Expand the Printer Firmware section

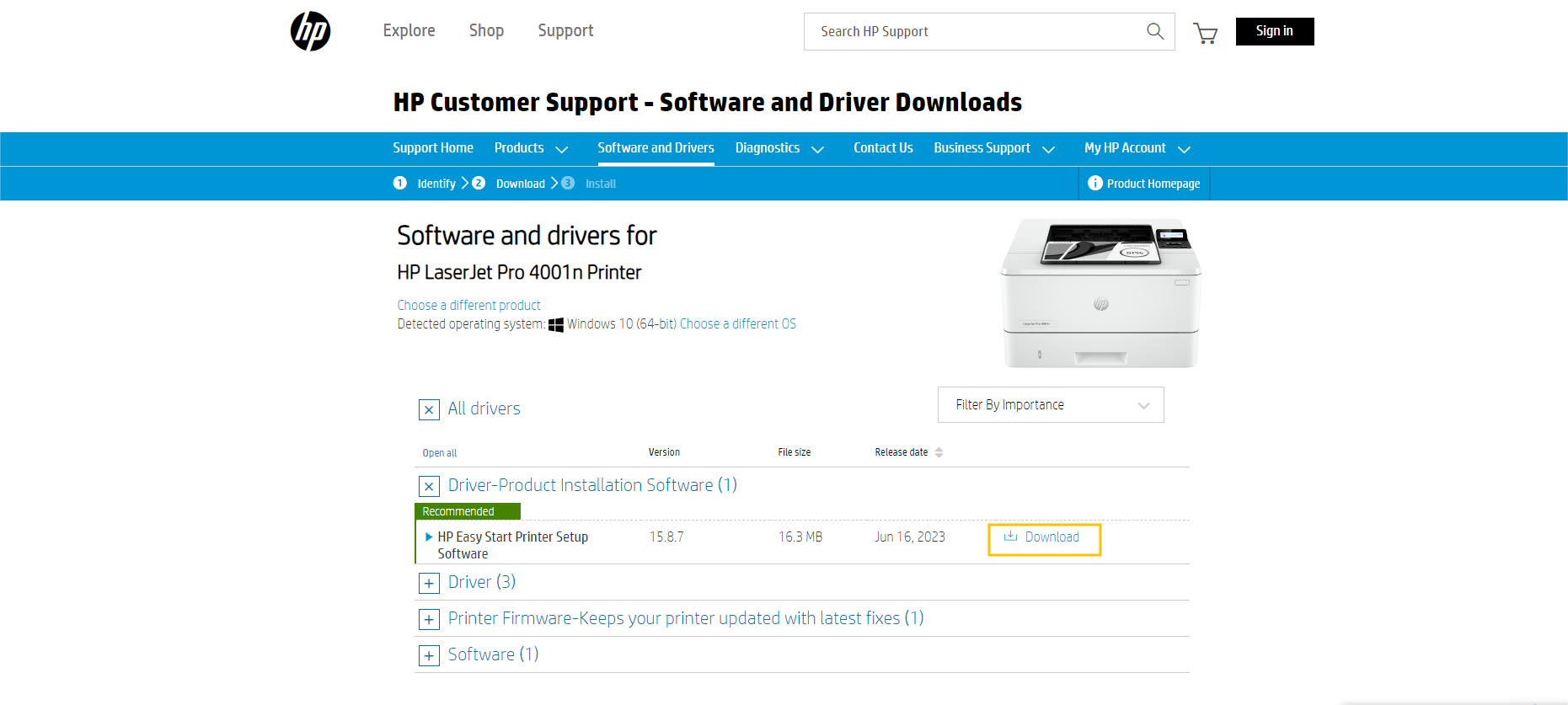click(429, 619)
